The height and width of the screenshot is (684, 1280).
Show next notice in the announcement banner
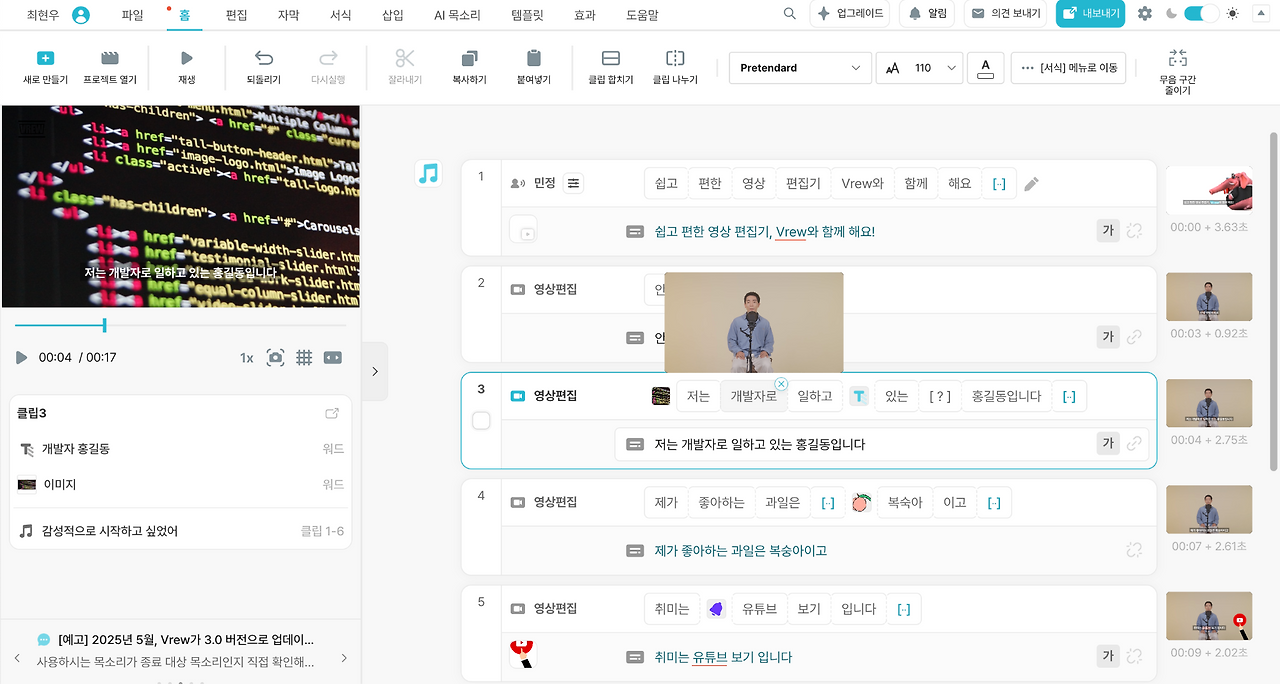[x=344, y=658]
